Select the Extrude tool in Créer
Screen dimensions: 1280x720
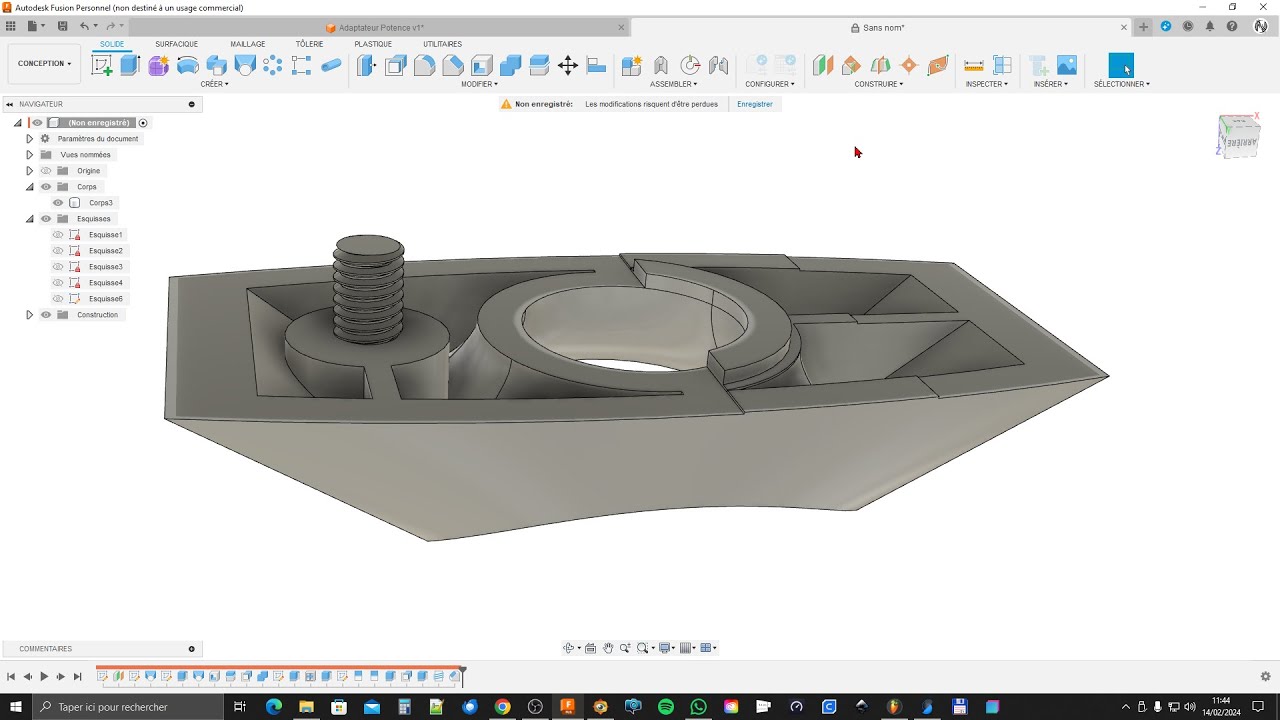[x=130, y=66]
